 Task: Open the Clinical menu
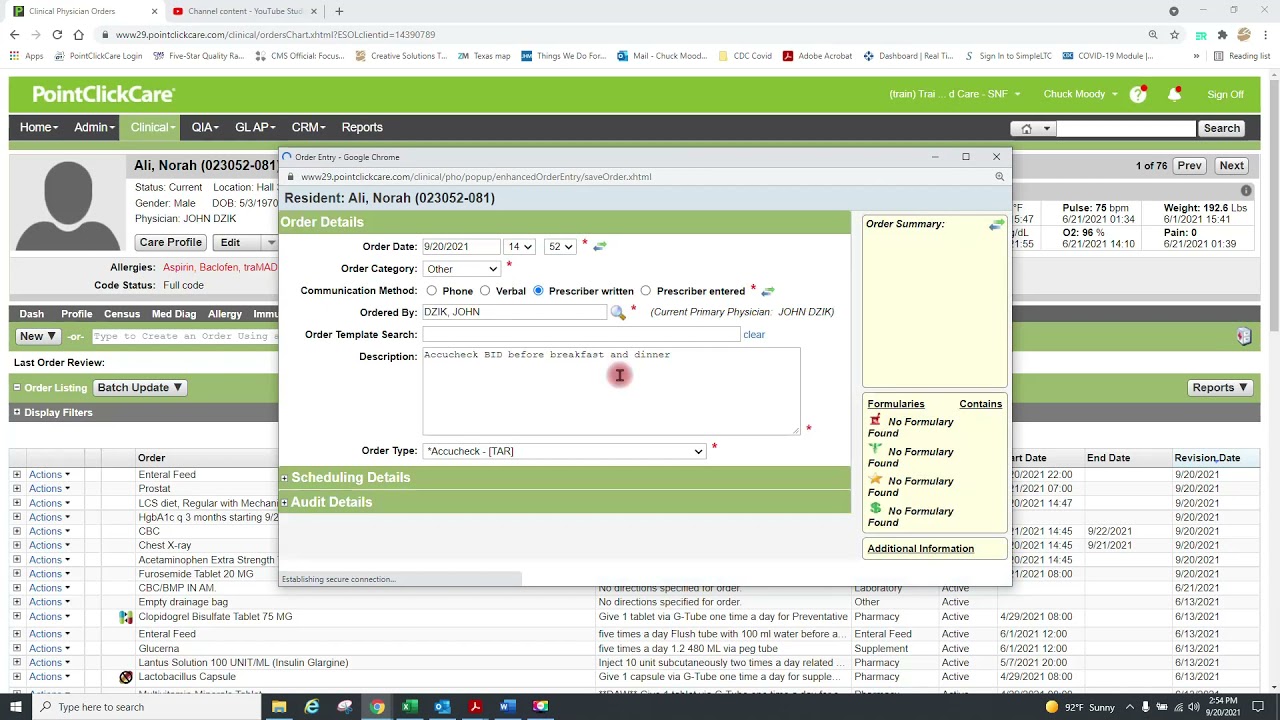pos(152,128)
